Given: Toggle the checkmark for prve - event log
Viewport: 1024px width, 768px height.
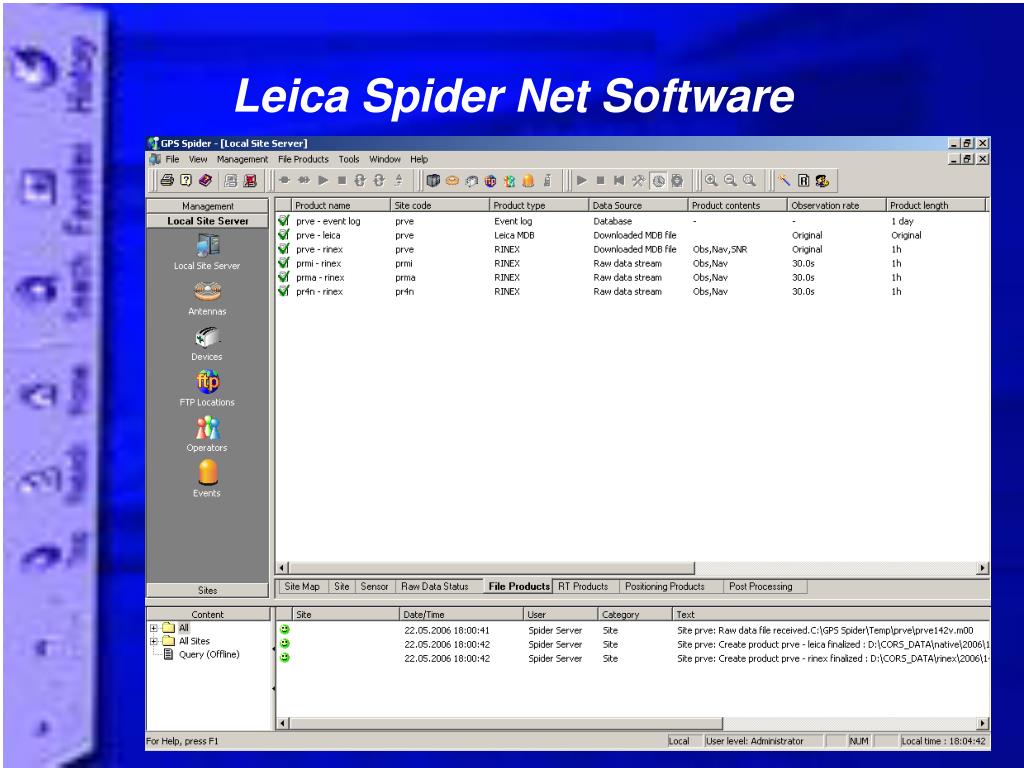Looking at the screenshot, I should coord(283,221).
